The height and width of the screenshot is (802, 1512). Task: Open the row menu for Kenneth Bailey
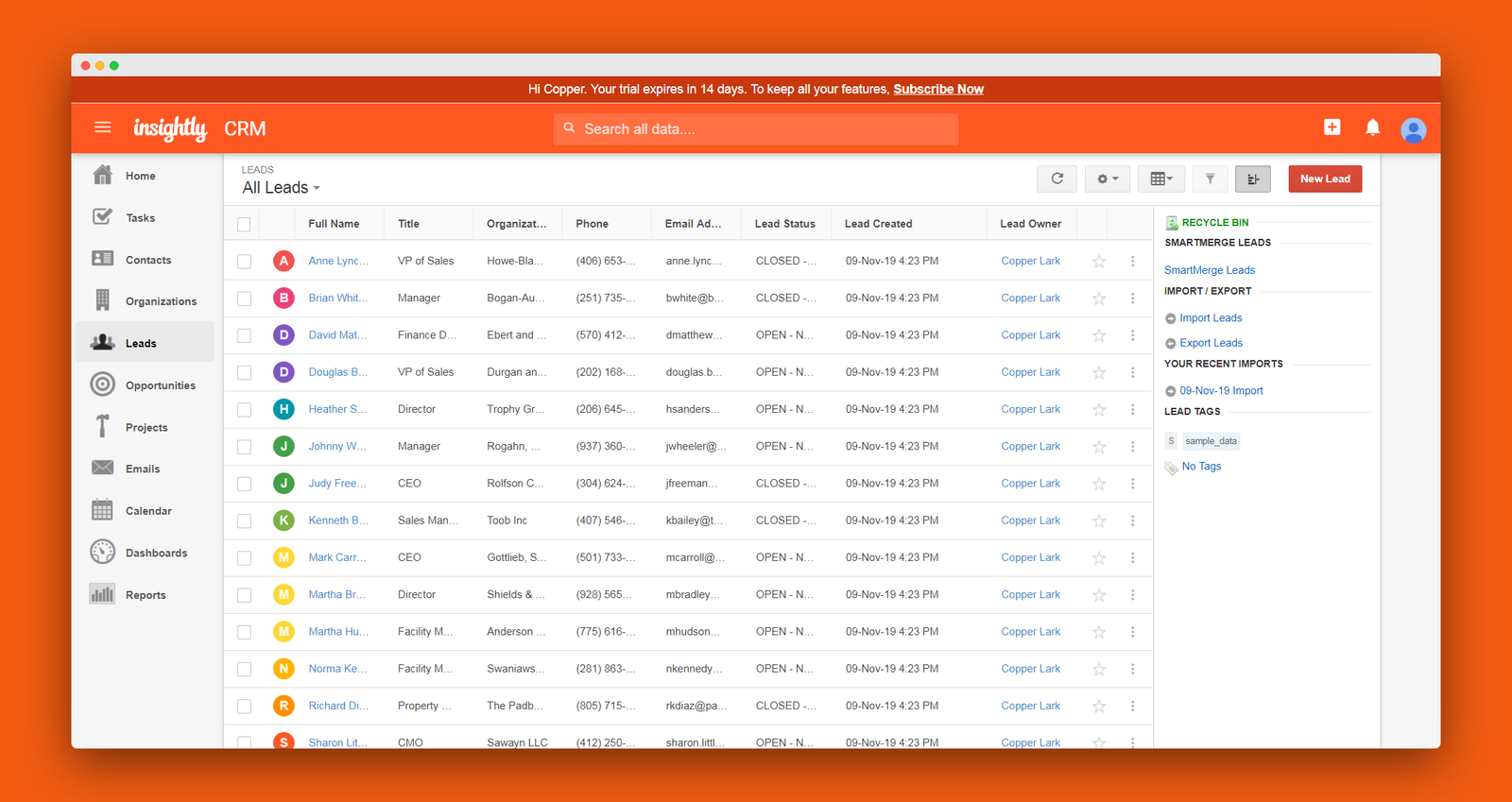pyautogui.click(x=1132, y=520)
